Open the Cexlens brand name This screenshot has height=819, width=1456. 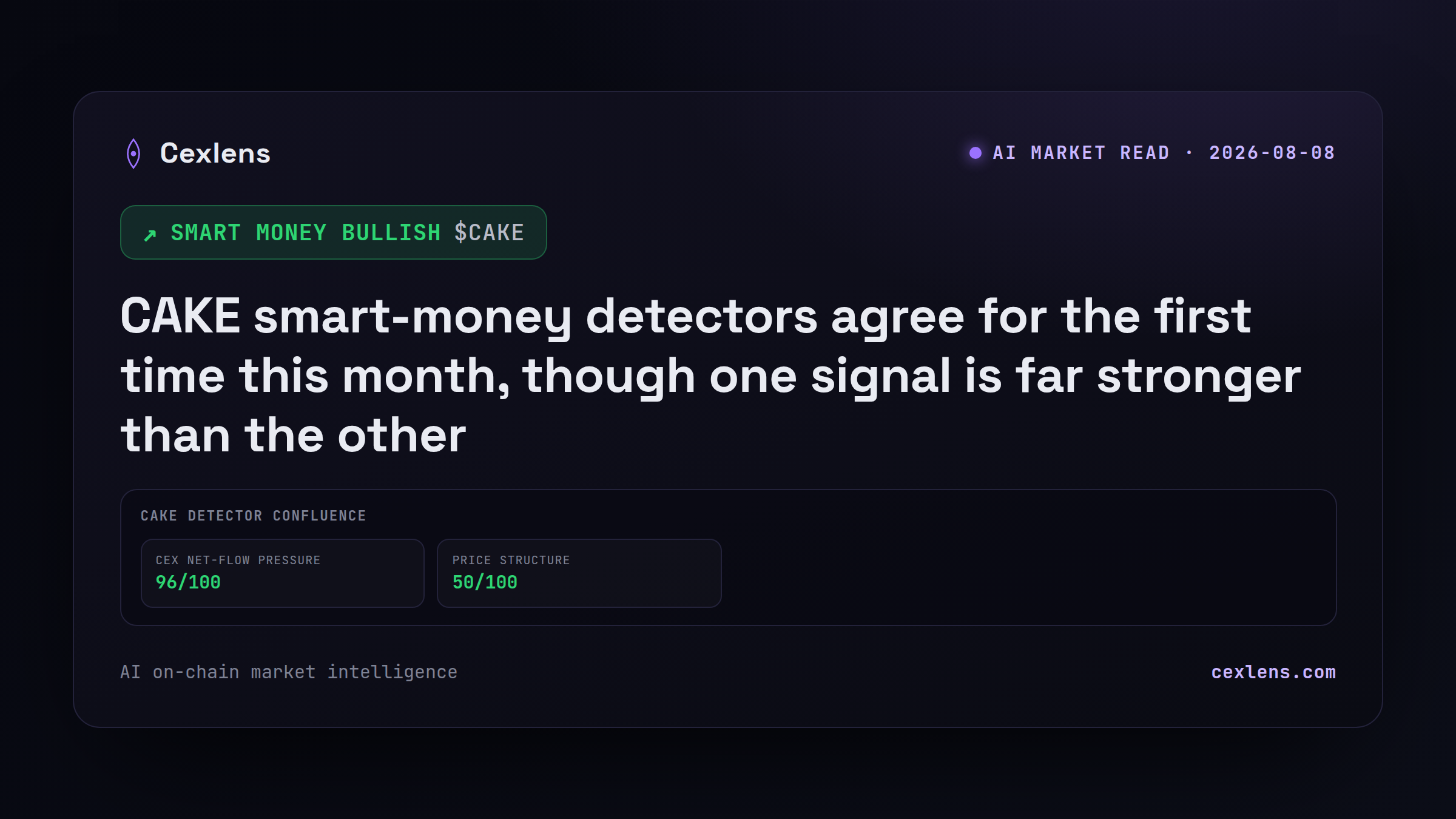coord(215,153)
